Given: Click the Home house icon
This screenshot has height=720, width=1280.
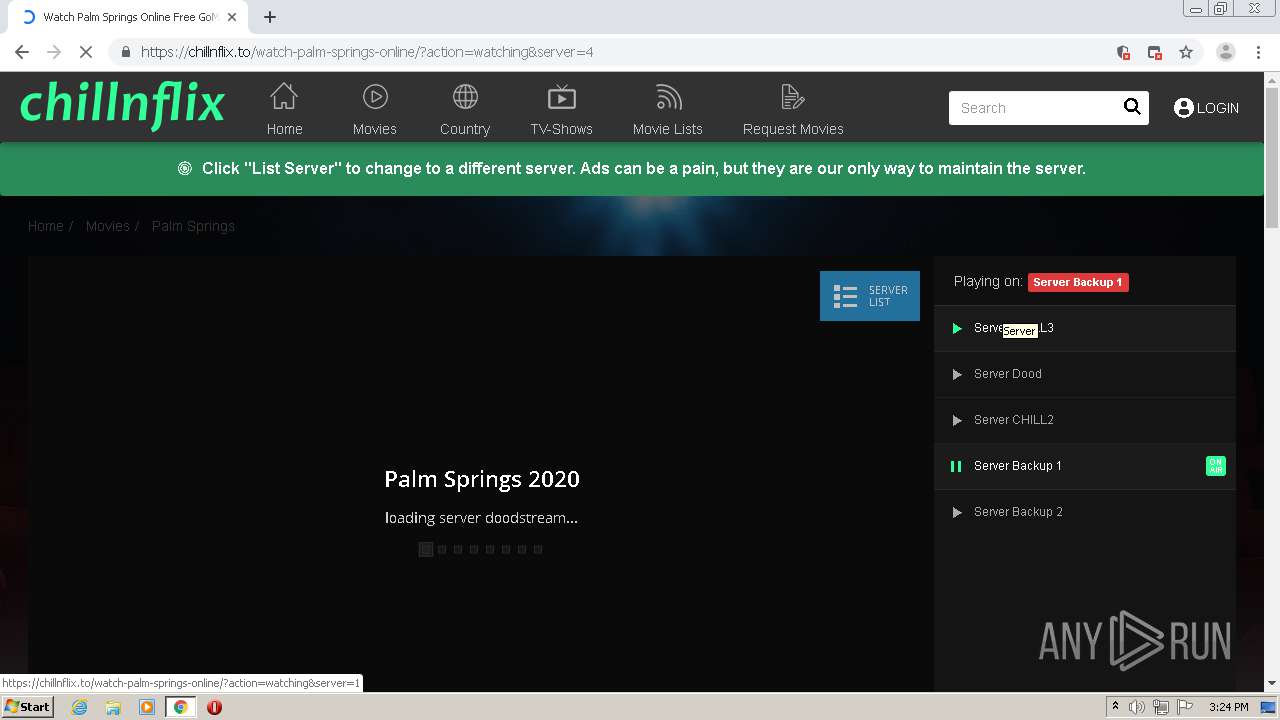Looking at the screenshot, I should [284, 97].
